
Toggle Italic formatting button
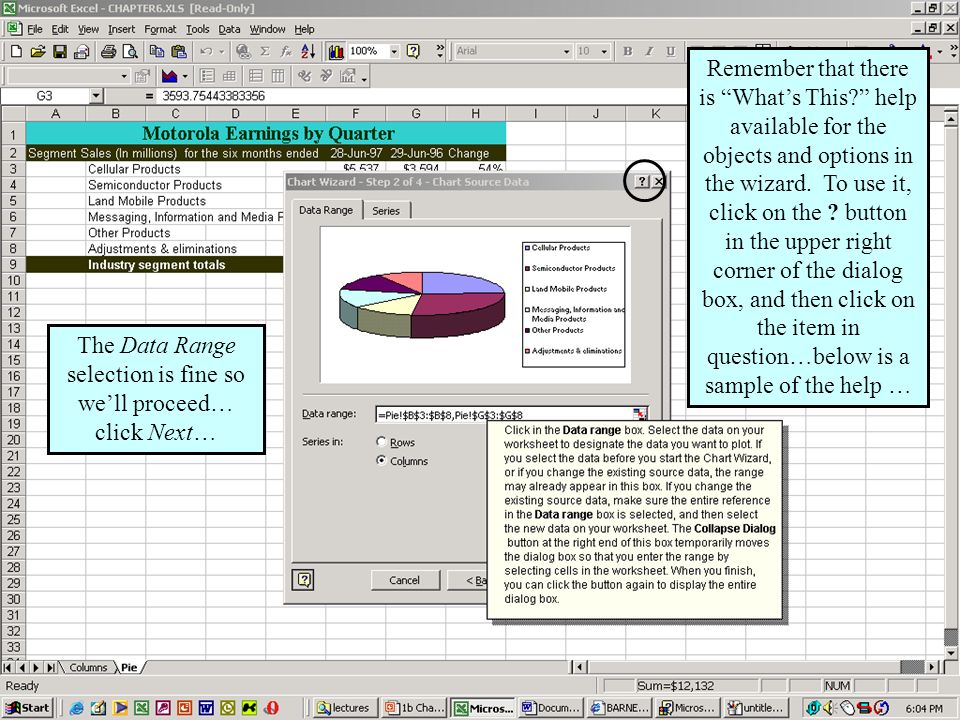point(649,52)
